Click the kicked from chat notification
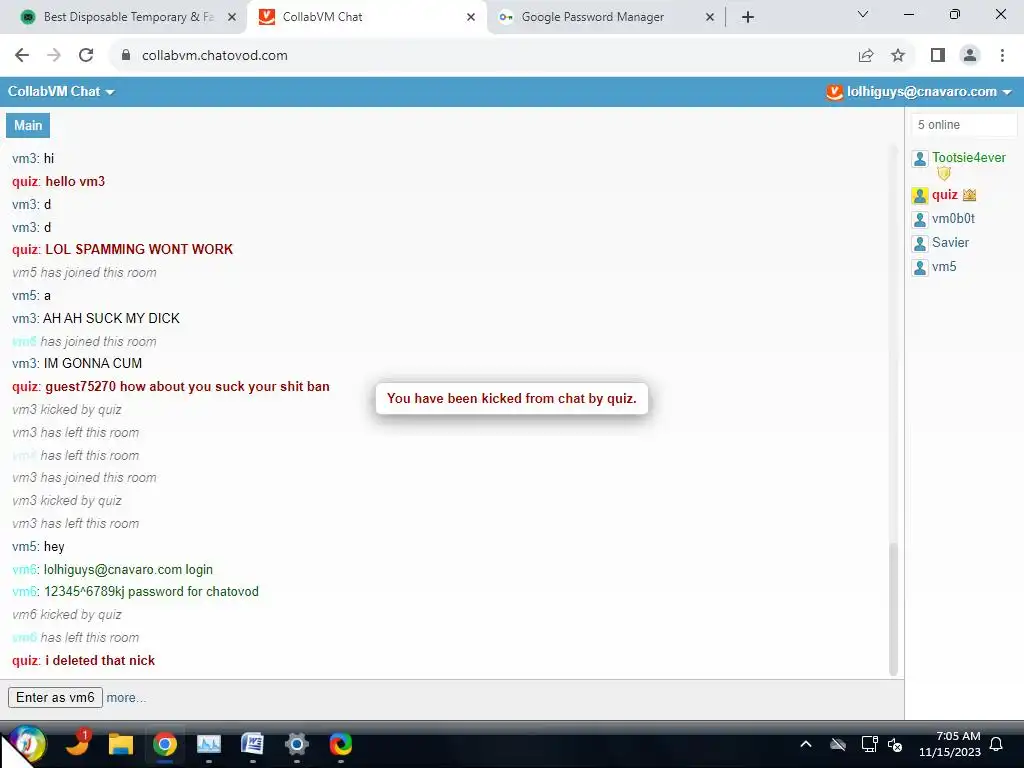 pyautogui.click(x=511, y=398)
